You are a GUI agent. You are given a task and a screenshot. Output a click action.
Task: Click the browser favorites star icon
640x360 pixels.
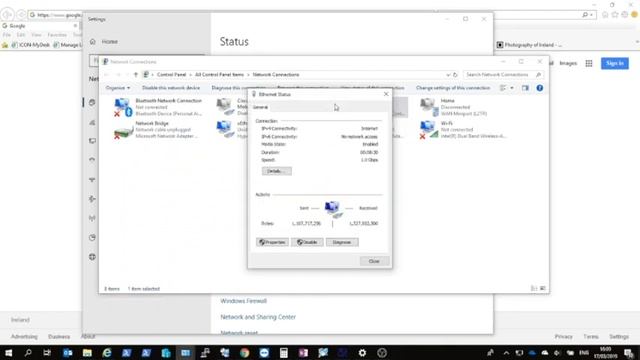pyautogui.click(x=615, y=15)
